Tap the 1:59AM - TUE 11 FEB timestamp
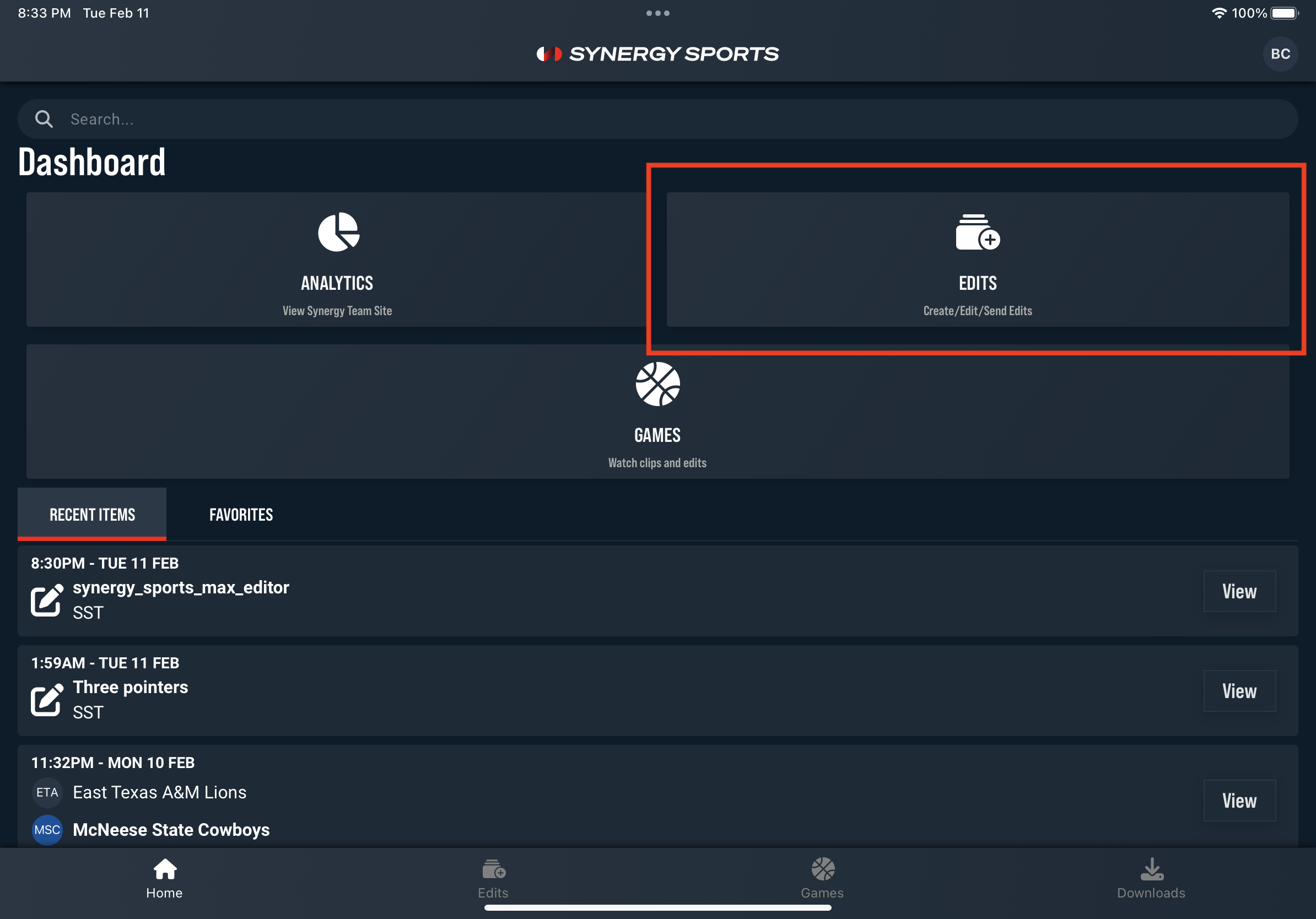The width and height of the screenshot is (1316, 919). pyautogui.click(x=105, y=663)
